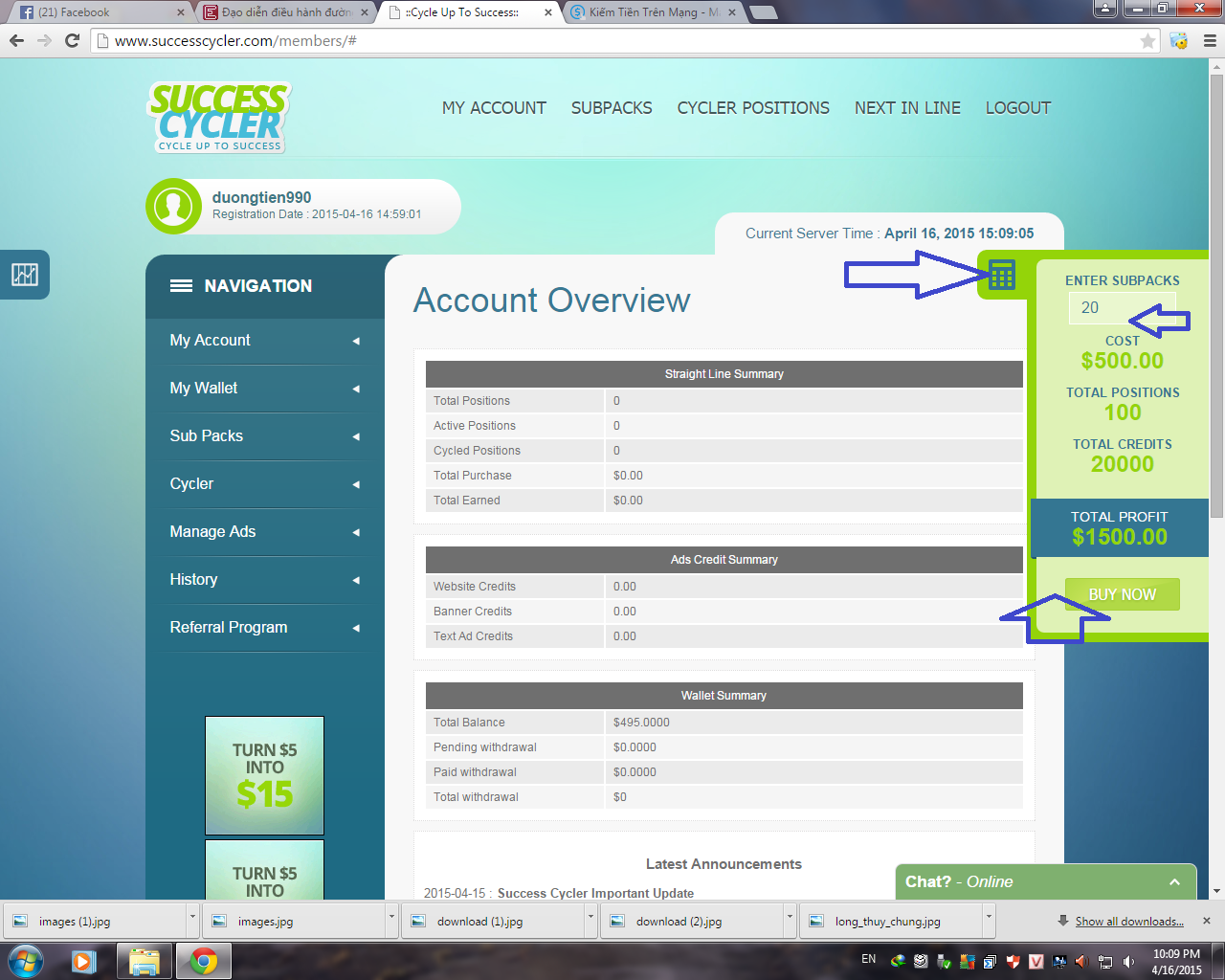The width and height of the screenshot is (1225, 980).
Task: Open a new browser tab
Action: click(763, 12)
